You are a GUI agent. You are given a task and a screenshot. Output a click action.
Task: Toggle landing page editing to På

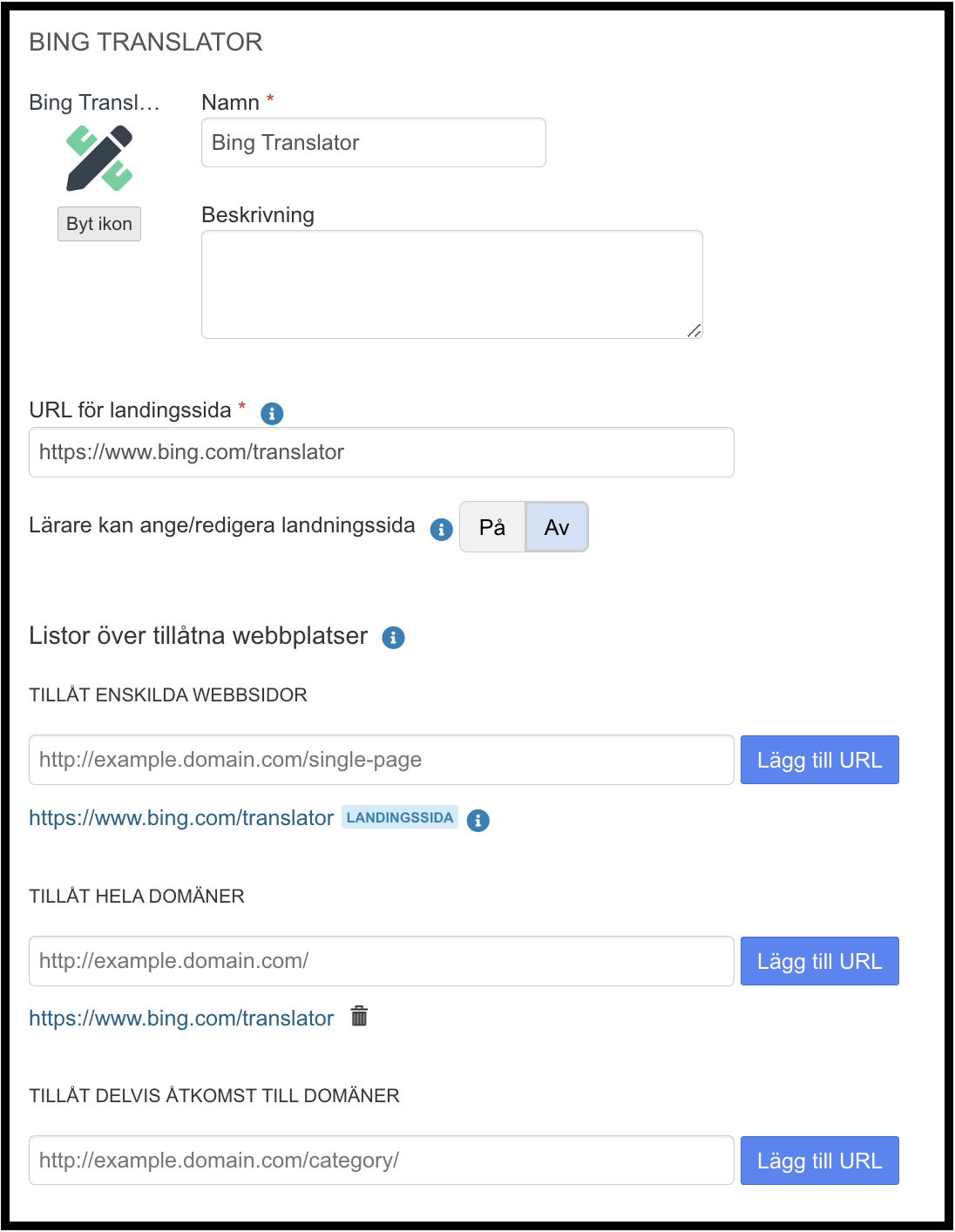coord(492,527)
